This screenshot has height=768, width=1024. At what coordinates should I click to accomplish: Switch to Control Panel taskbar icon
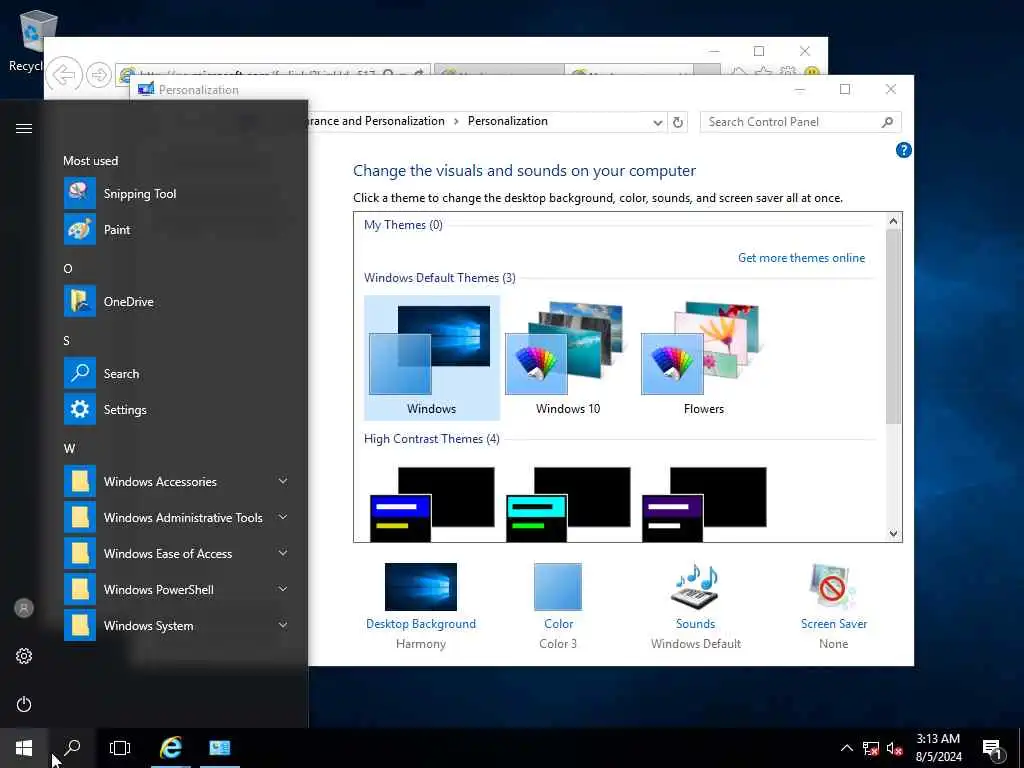coord(219,748)
